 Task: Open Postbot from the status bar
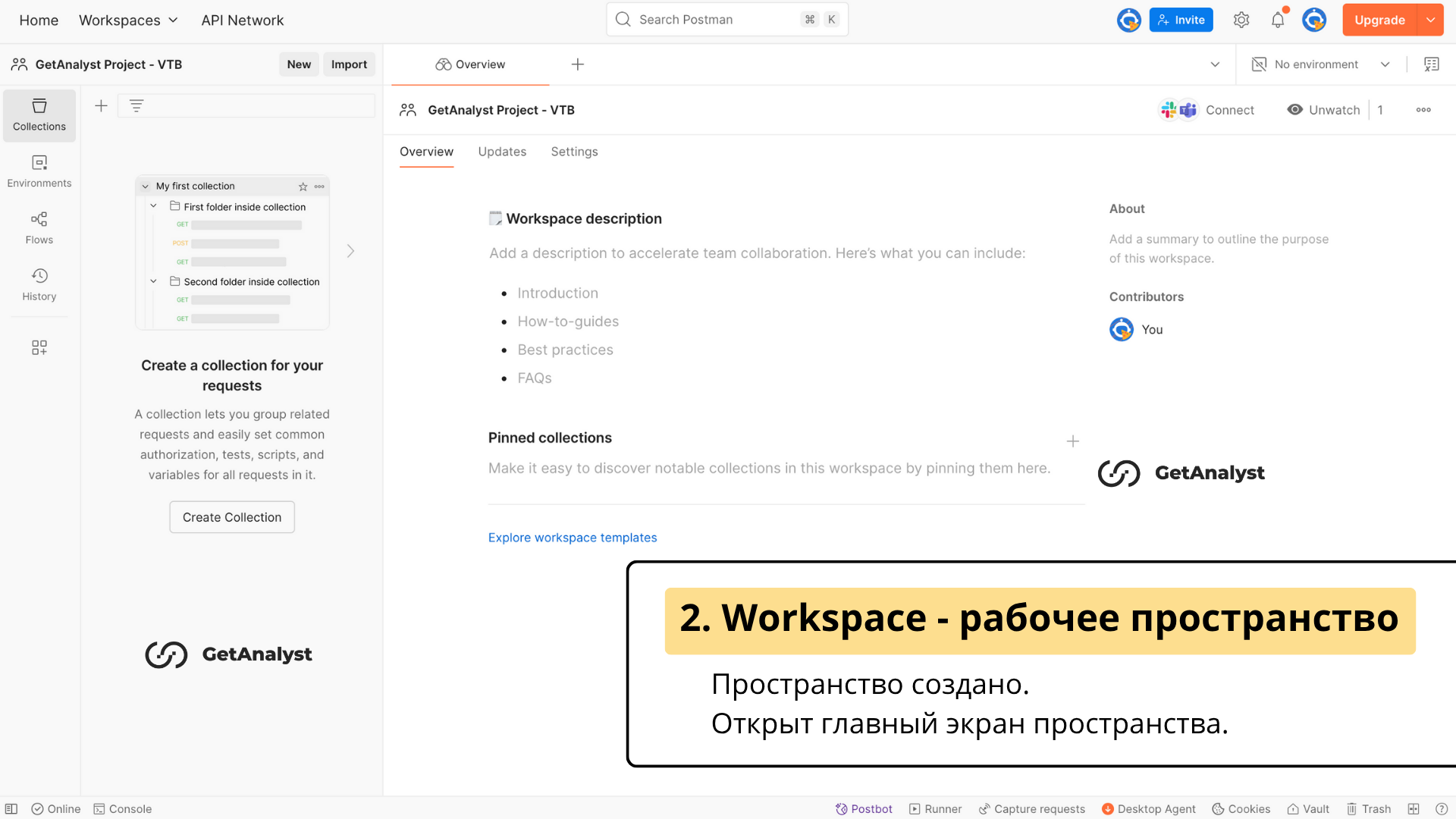coord(864,809)
